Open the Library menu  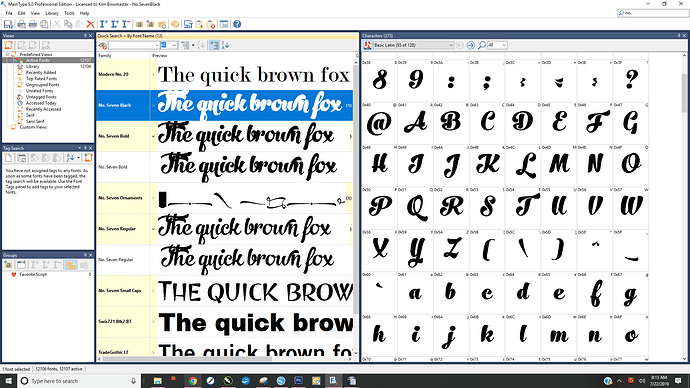pos(52,13)
